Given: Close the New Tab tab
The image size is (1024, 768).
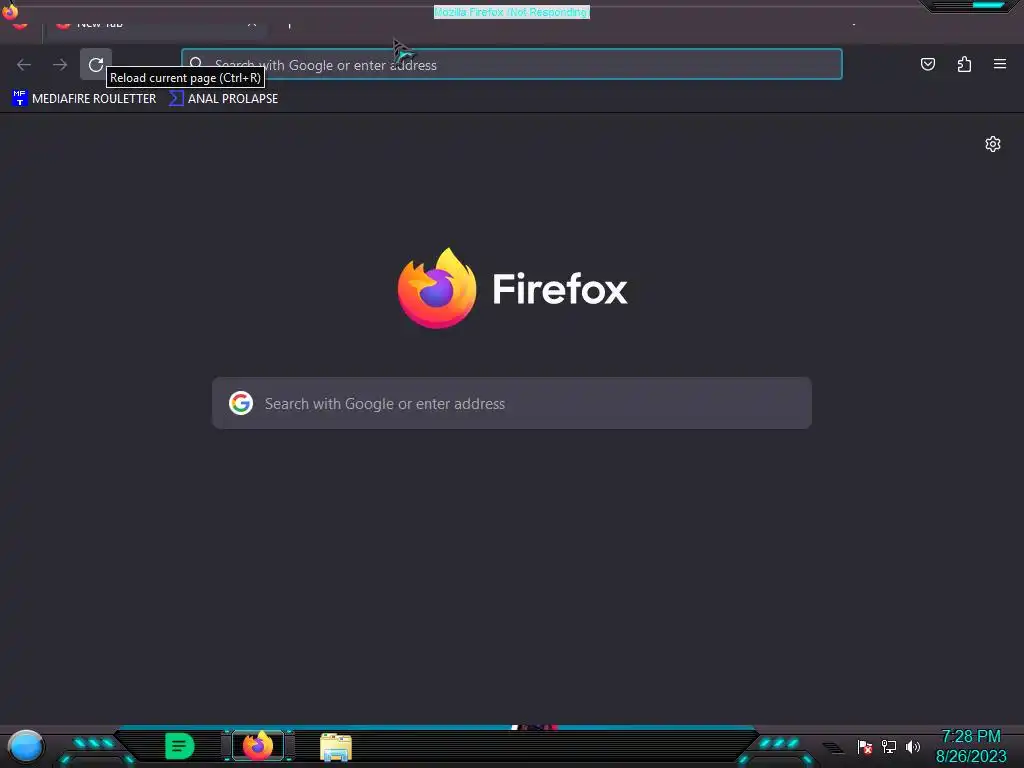Looking at the screenshot, I should click(x=252, y=25).
